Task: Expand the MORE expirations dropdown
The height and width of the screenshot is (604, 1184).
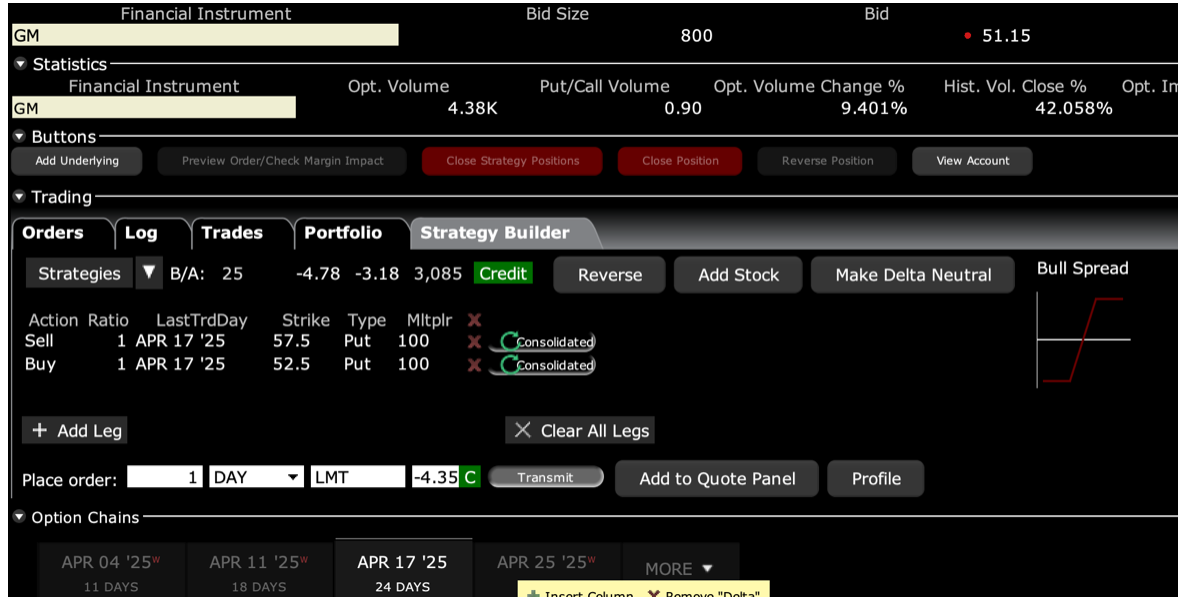Action: point(680,568)
